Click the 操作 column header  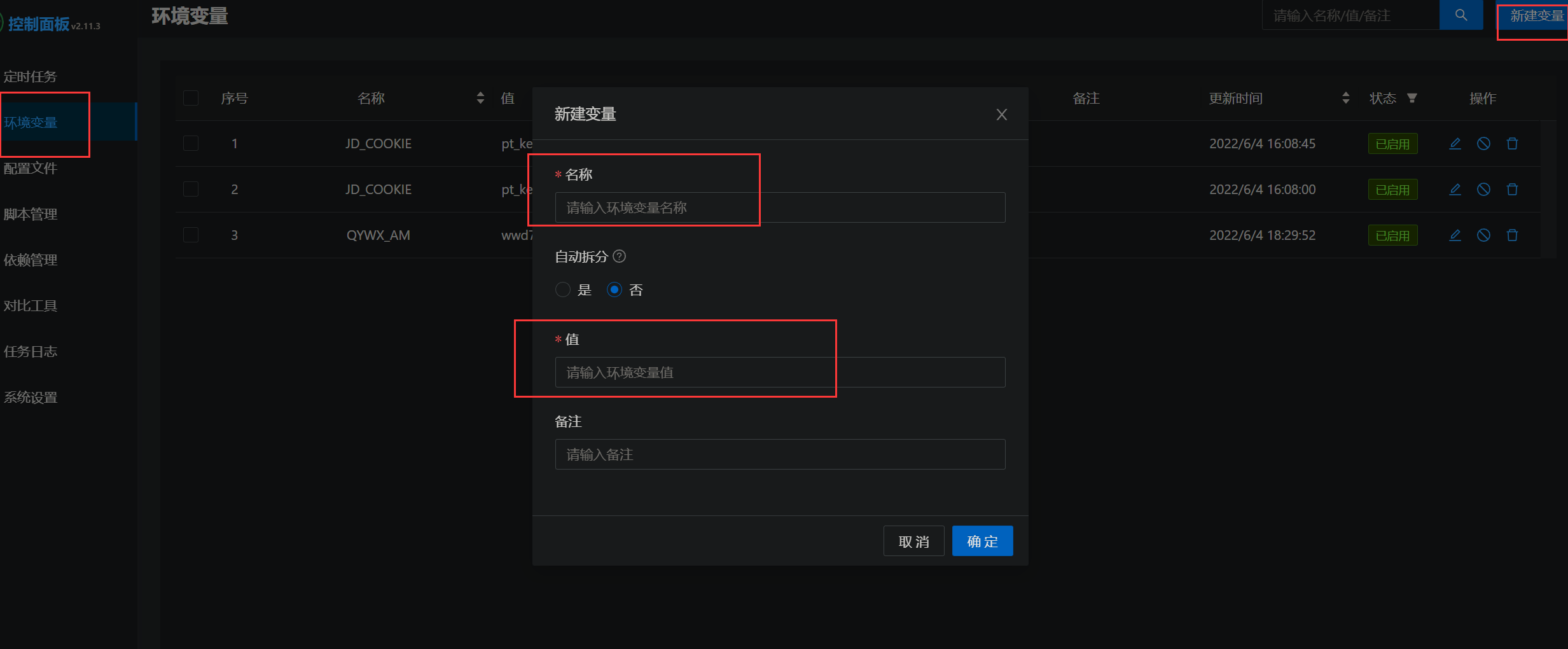1483,98
